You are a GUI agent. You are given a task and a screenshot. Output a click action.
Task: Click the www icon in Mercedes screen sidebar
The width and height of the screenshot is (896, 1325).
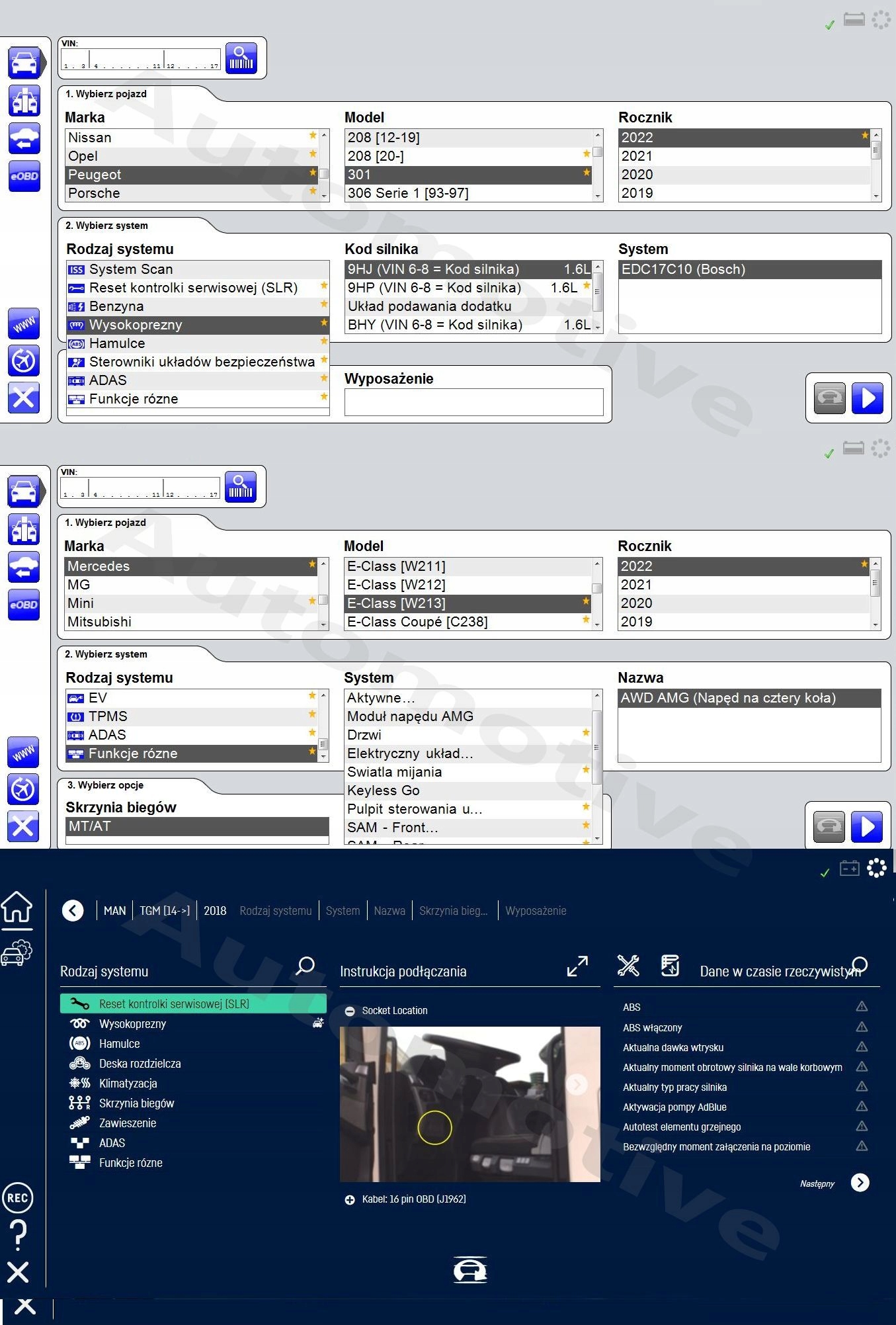tap(23, 753)
